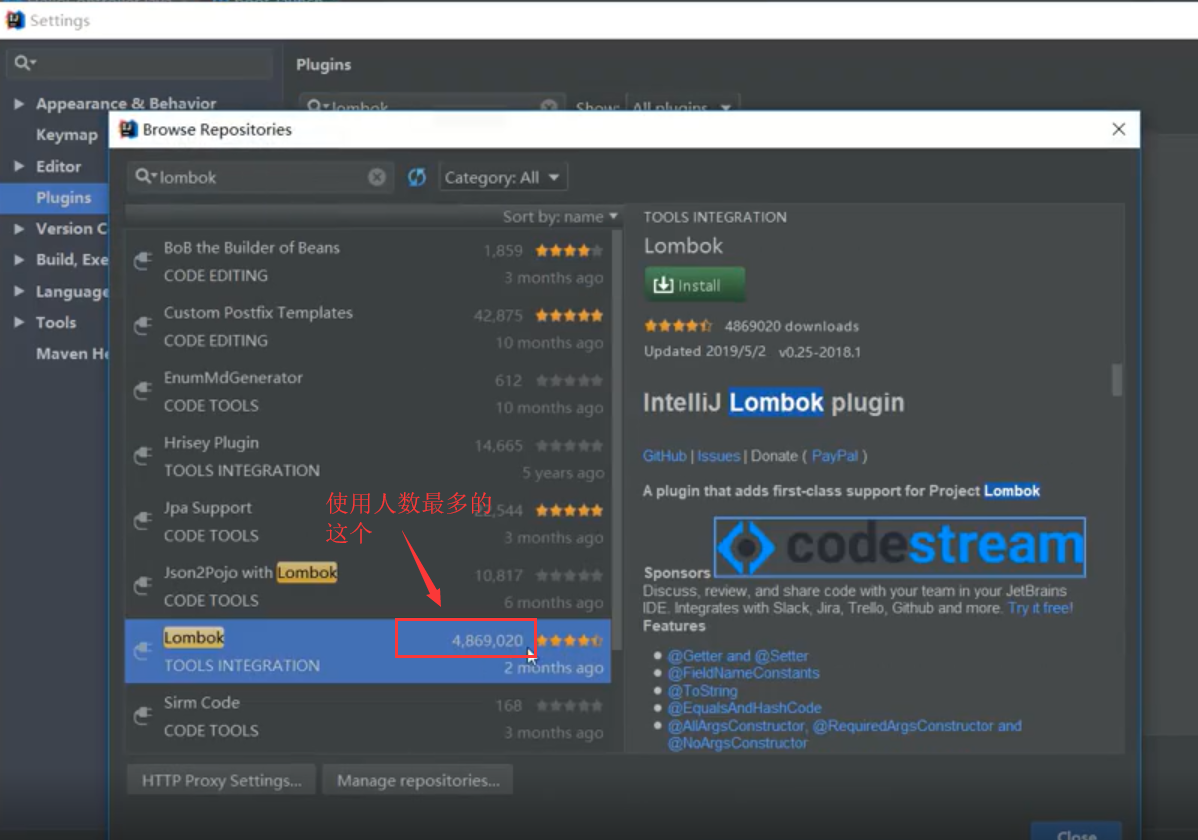Open the Issues link

pos(718,456)
